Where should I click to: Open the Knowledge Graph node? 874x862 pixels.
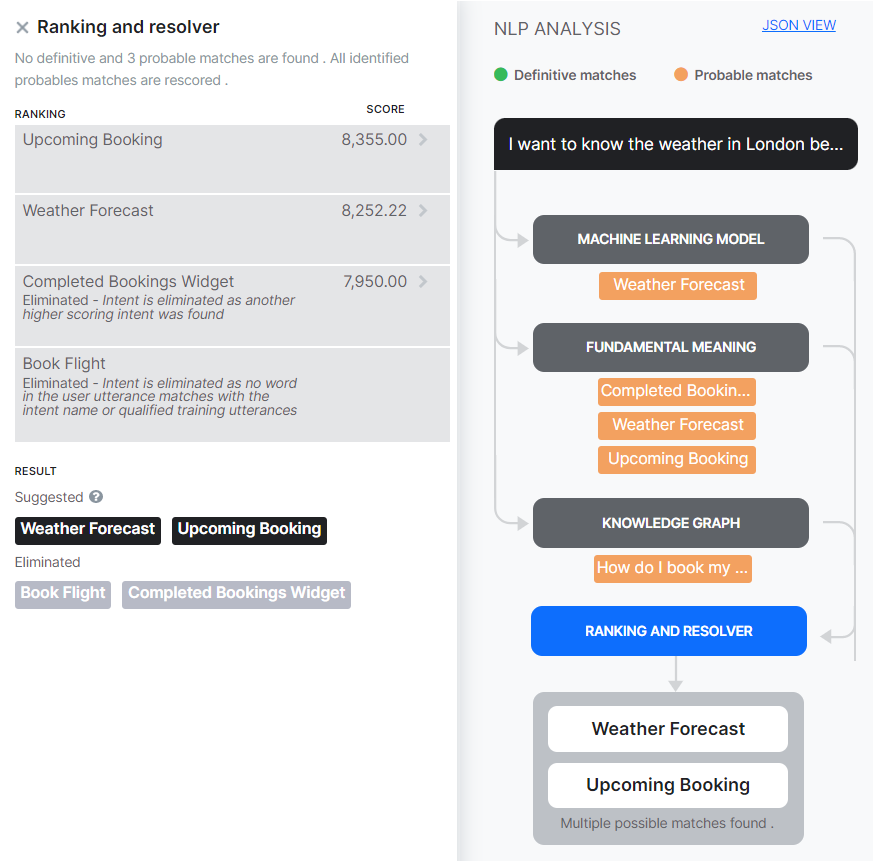tap(670, 523)
